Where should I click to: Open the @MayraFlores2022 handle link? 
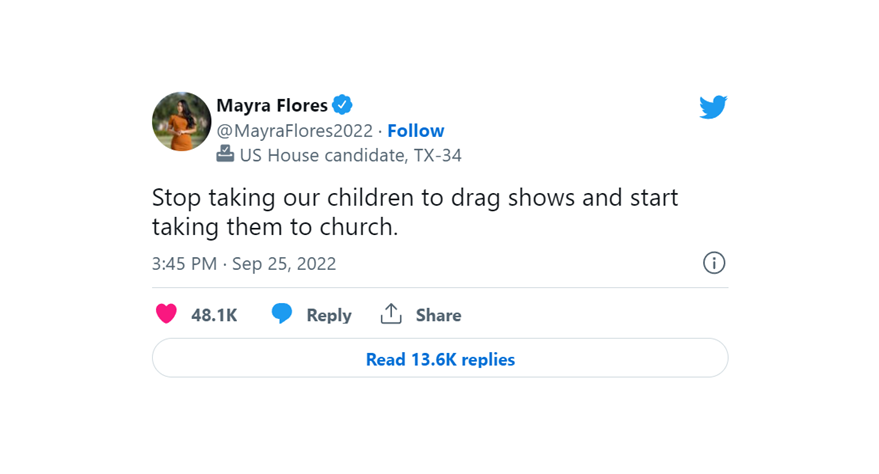tap(294, 131)
